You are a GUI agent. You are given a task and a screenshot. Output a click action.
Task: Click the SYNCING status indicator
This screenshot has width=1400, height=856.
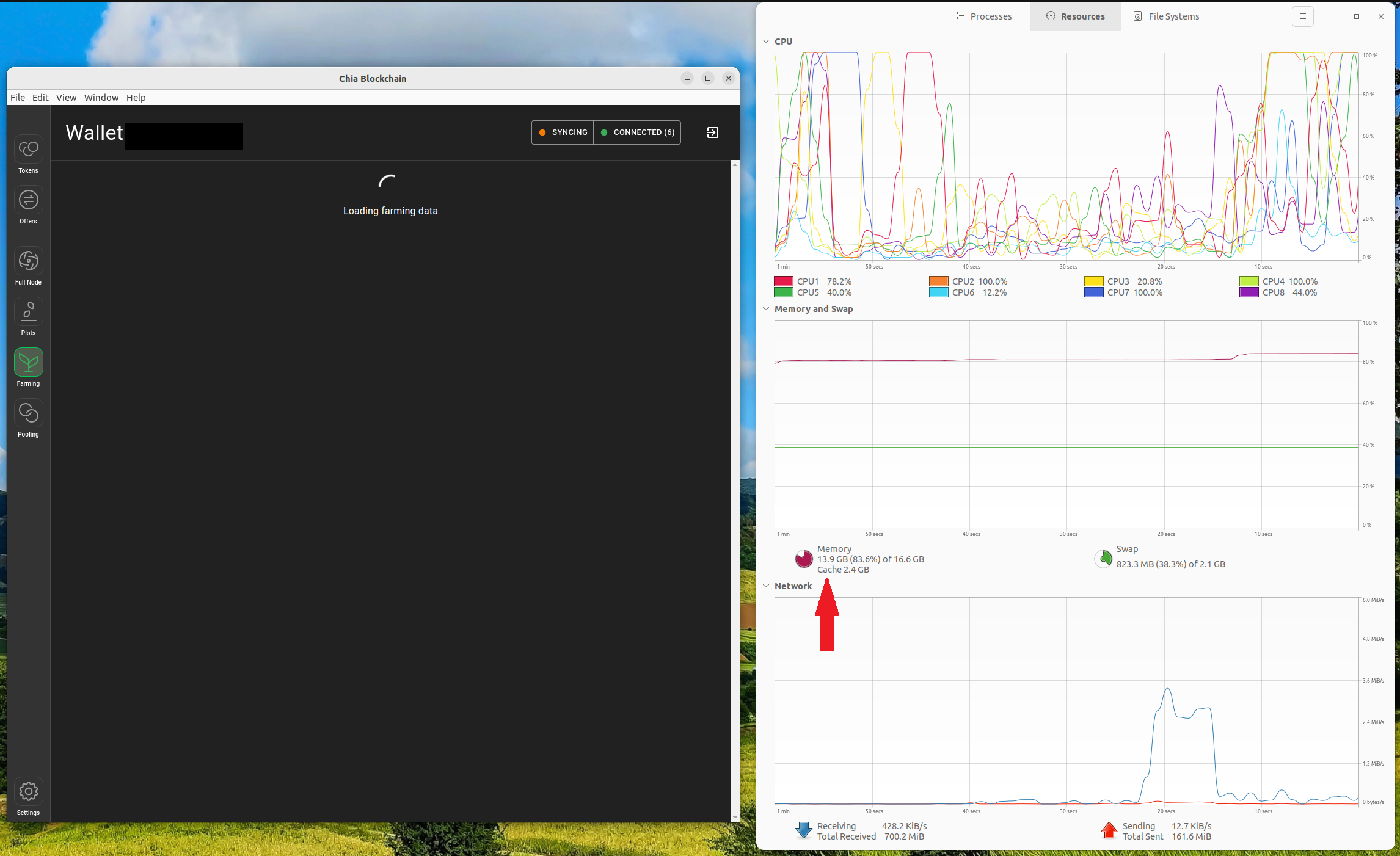[x=563, y=132]
